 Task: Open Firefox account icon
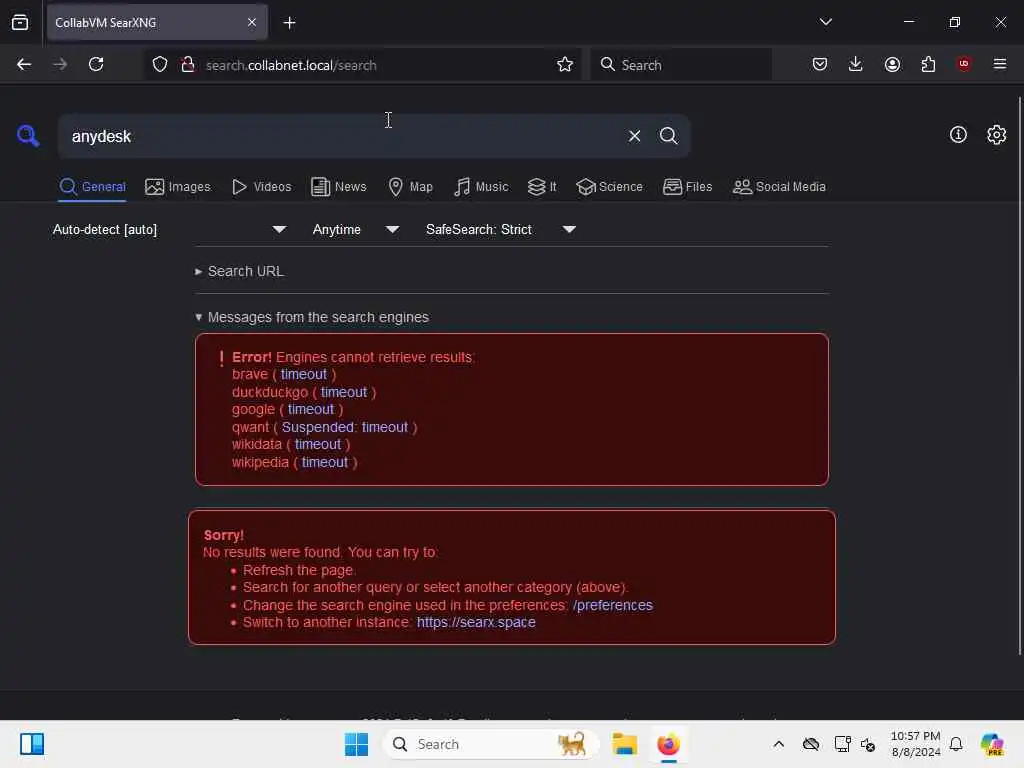pos(892,64)
